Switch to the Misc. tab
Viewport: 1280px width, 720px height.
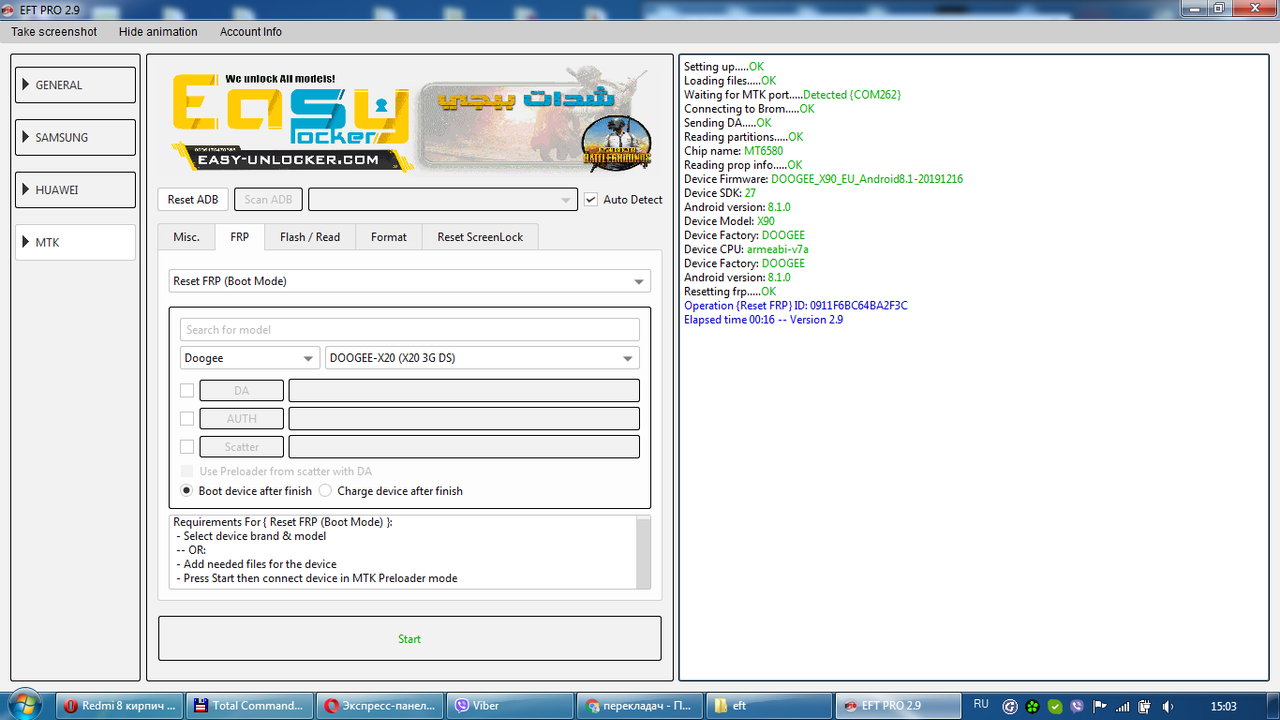click(186, 237)
